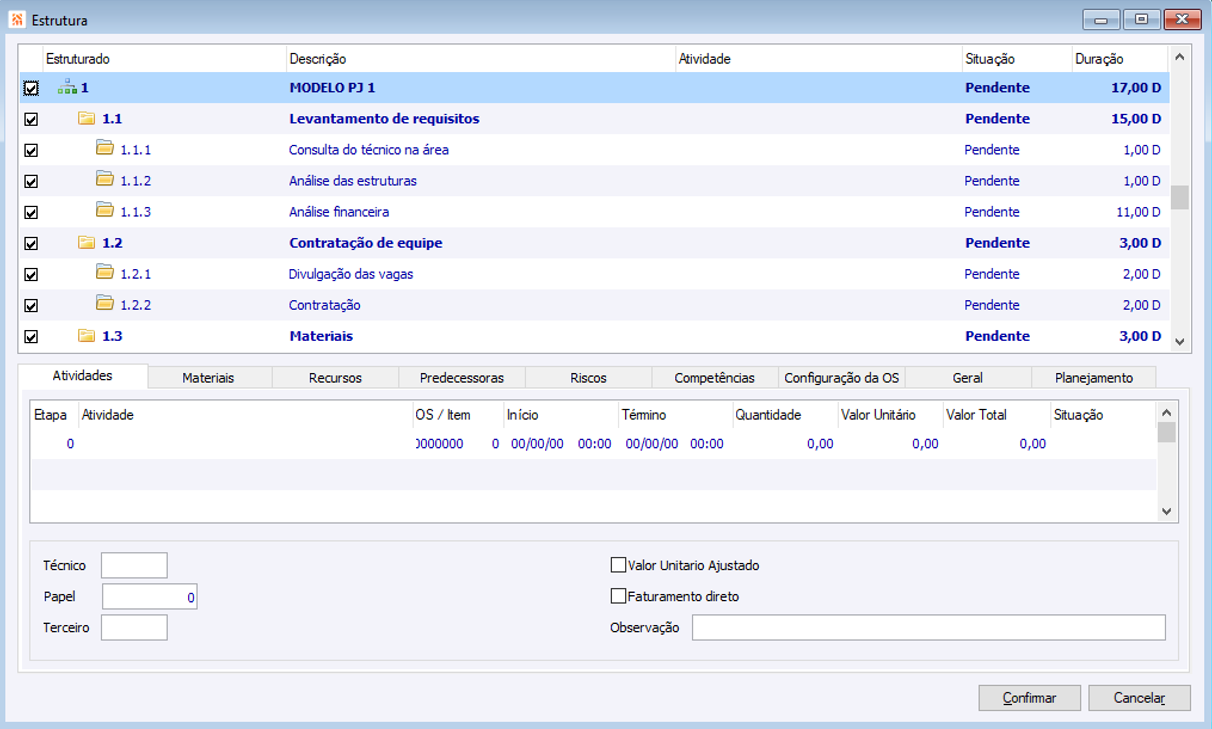Click the Valor Unitário column header
This screenshot has width=1212, height=729.
tap(890, 414)
